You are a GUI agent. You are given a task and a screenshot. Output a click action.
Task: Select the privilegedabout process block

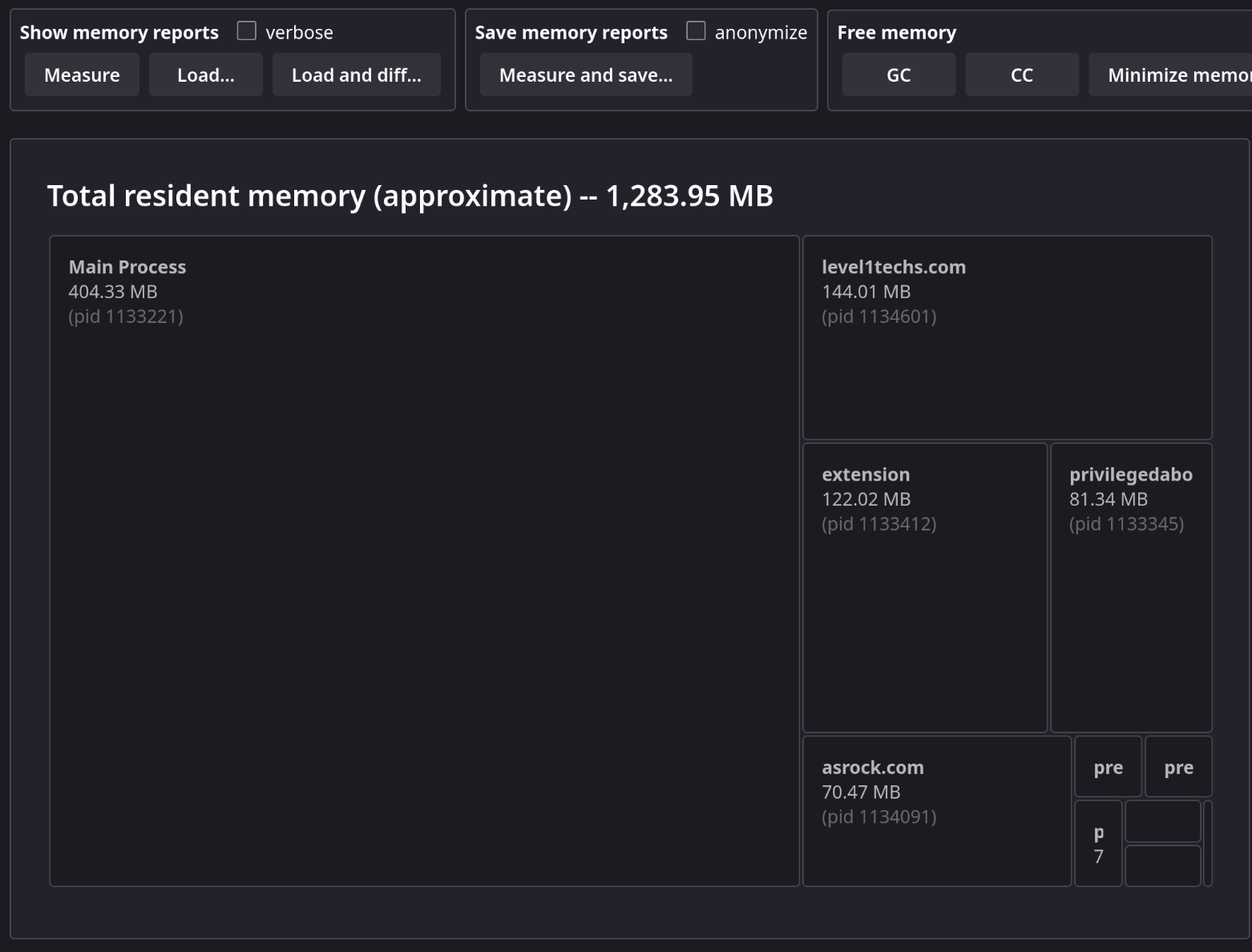tap(1130, 587)
